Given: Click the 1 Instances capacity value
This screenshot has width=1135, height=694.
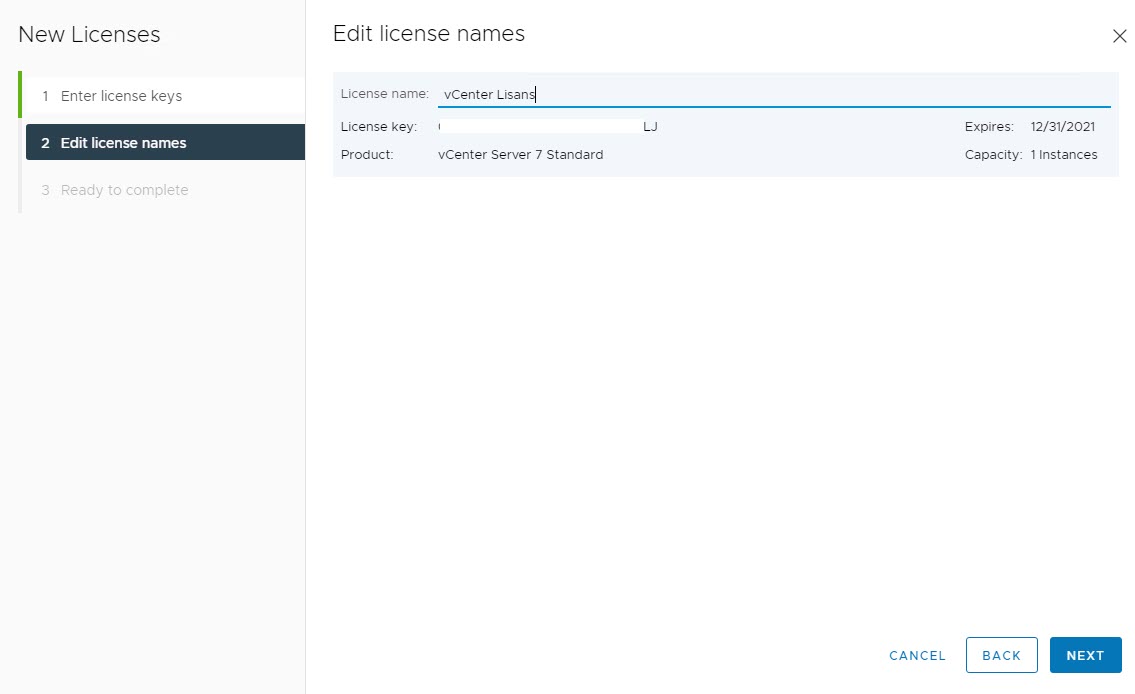Looking at the screenshot, I should (x=1063, y=155).
